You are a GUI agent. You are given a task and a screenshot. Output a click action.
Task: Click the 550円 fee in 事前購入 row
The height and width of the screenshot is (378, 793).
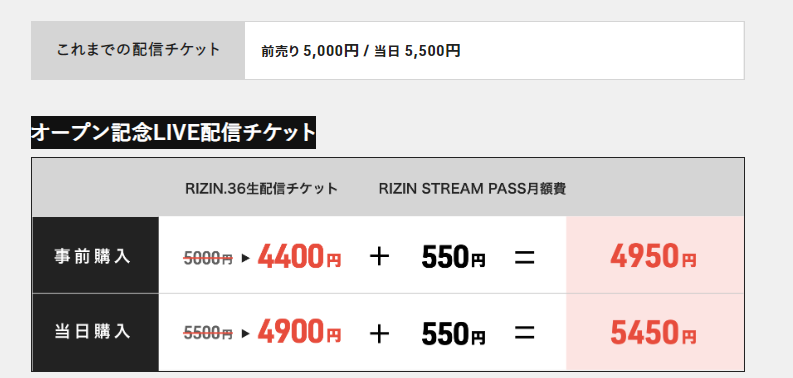pyautogui.click(x=453, y=257)
